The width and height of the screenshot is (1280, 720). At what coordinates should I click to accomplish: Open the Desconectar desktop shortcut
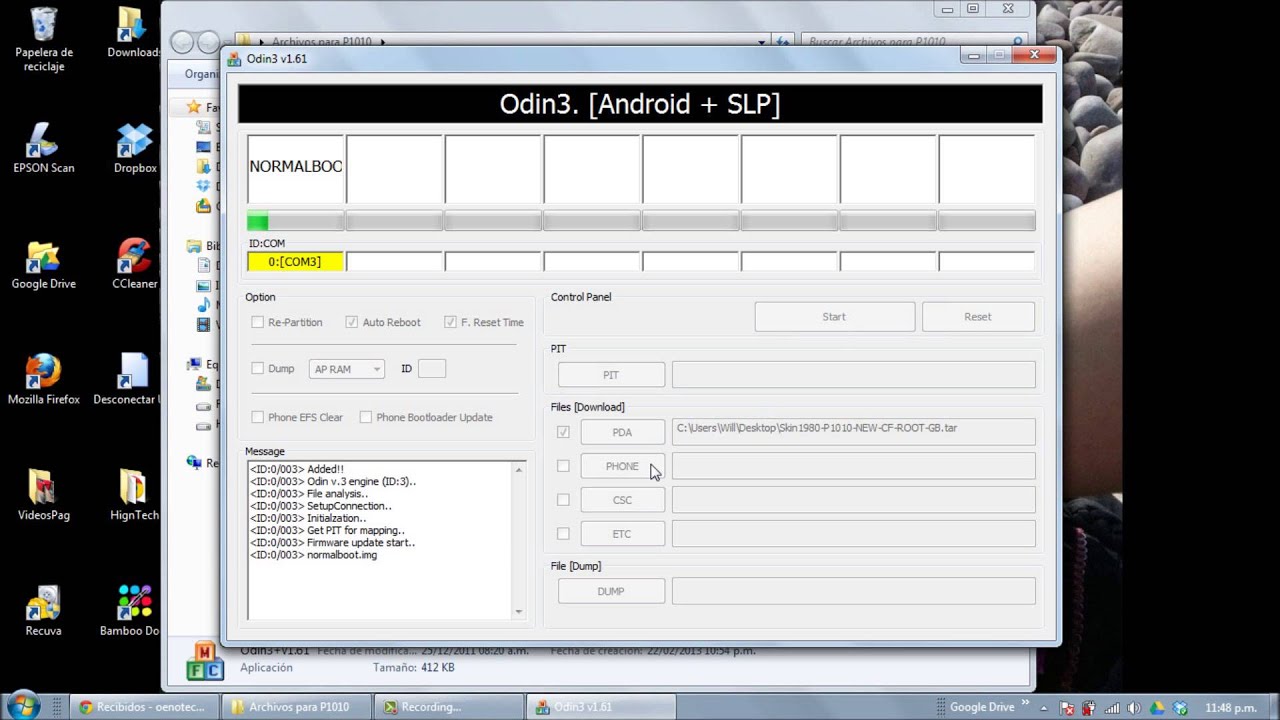pyautogui.click(x=127, y=380)
